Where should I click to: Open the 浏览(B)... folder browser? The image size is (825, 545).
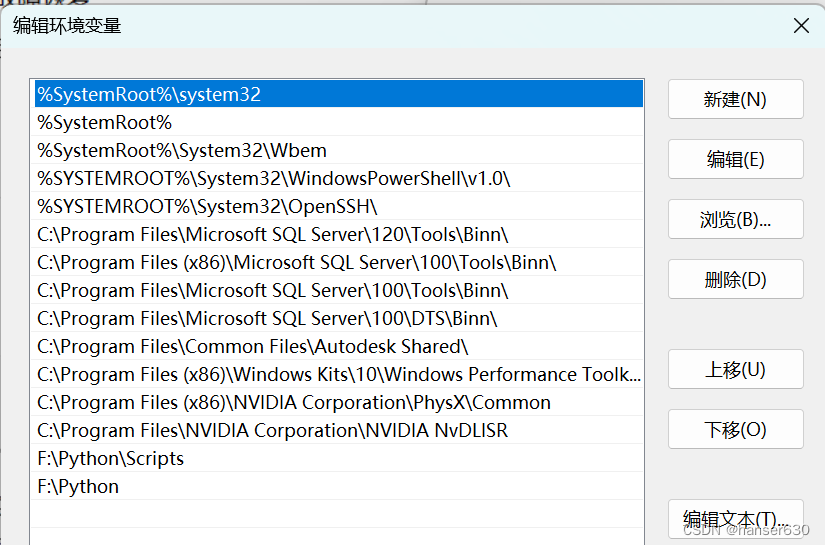pos(736,219)
